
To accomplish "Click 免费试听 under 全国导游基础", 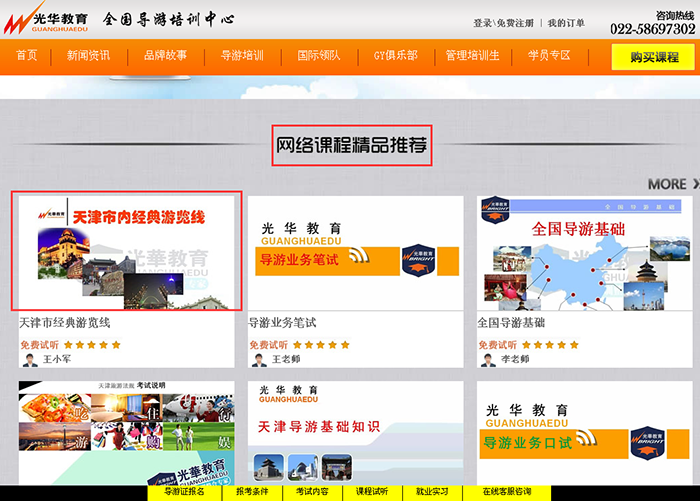I will click(497, 345).
